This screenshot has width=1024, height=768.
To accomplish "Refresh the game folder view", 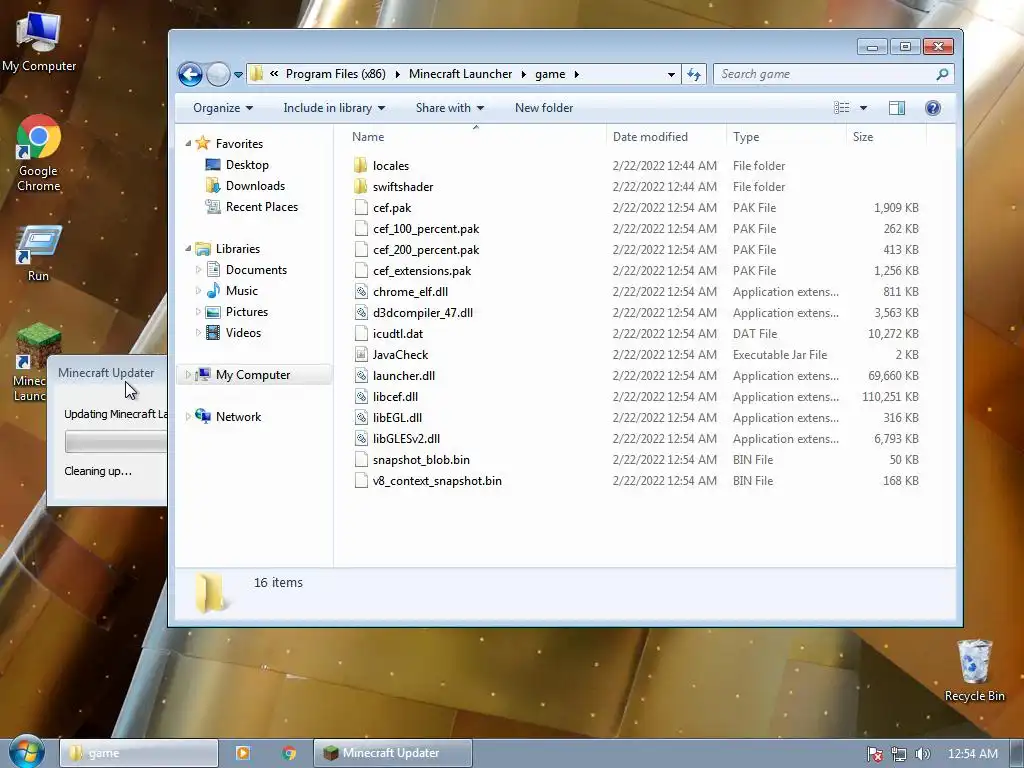I will pyautogui.click(x=694, y=74).
